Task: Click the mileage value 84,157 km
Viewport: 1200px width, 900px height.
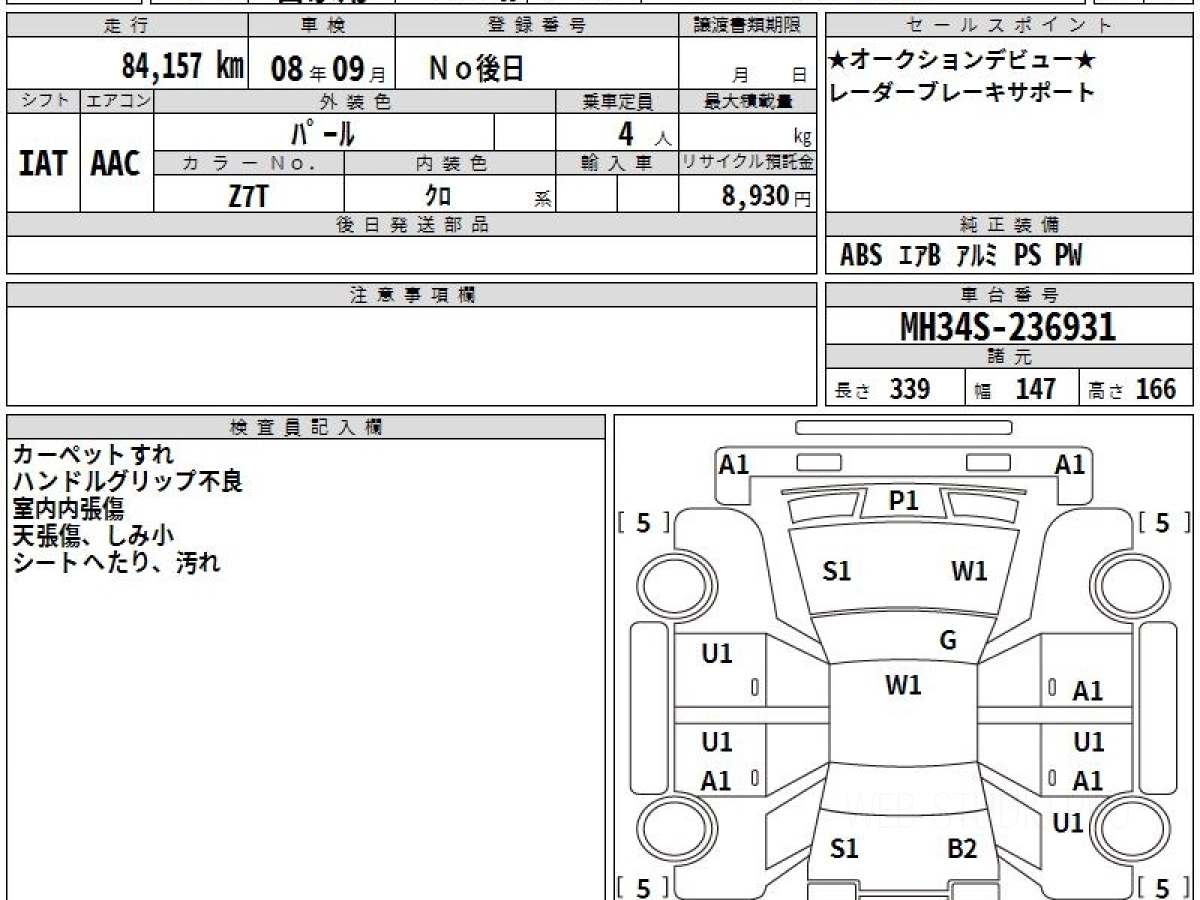Action: [x=182, y=65]
